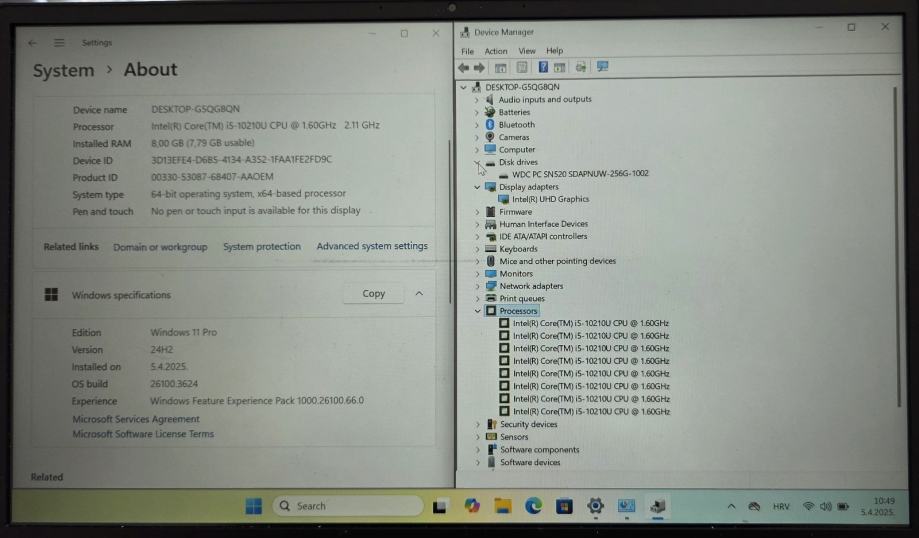Image resolution: width=919 pixels, height=538 pixels.
Task: Select IDE ATA/ATAPI controllers category
Action: click(x=543, y=236)
